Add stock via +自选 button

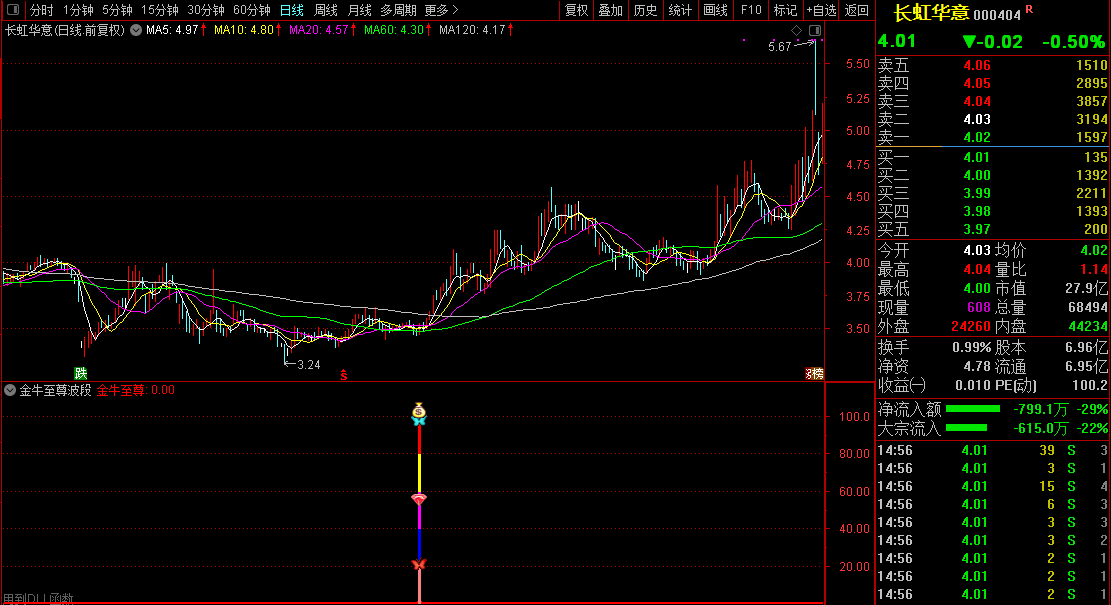pyautogui.click(x=820, y=10)
